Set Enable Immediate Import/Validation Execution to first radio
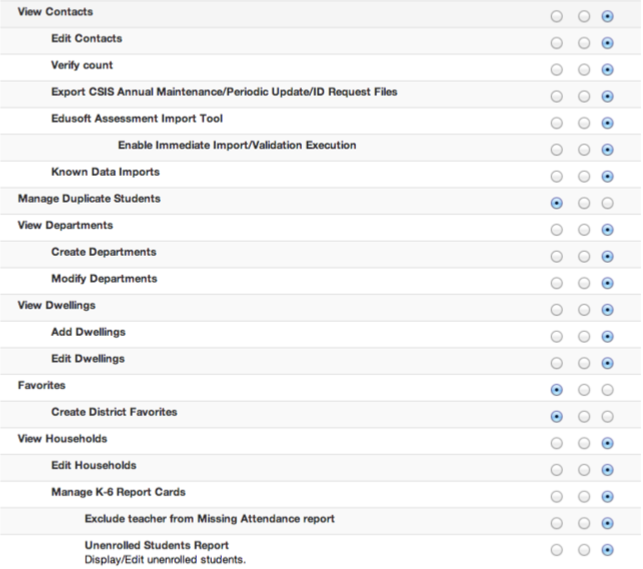This screenshot has width=643, height=569. [556, 150]
